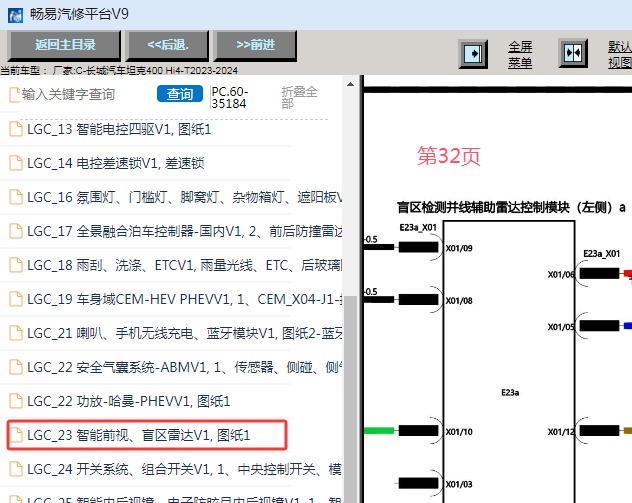Open LGC_22 安全气囊系统-ABM entry
Image resolution: width=632 pixels, height=503 pixels.
185,367
